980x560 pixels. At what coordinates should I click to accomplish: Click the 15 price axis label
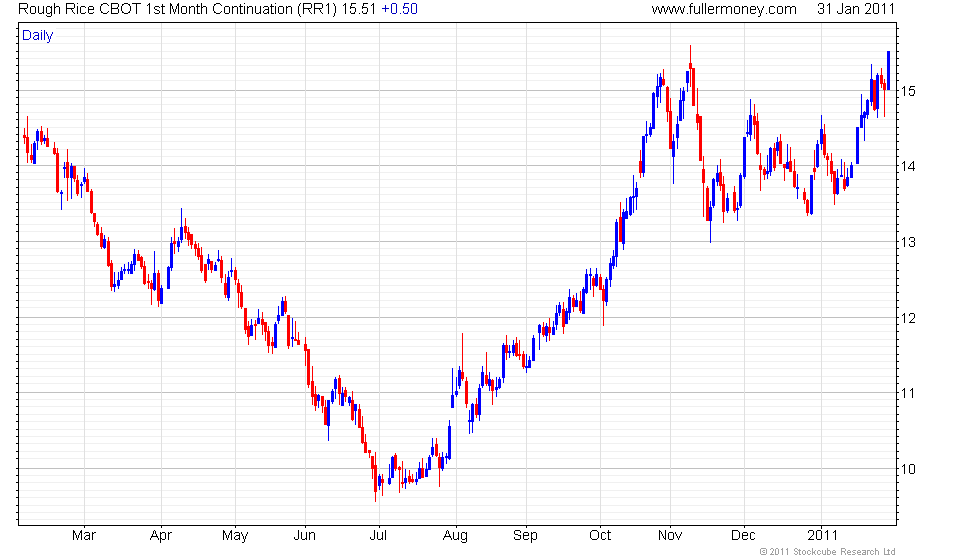908,91
